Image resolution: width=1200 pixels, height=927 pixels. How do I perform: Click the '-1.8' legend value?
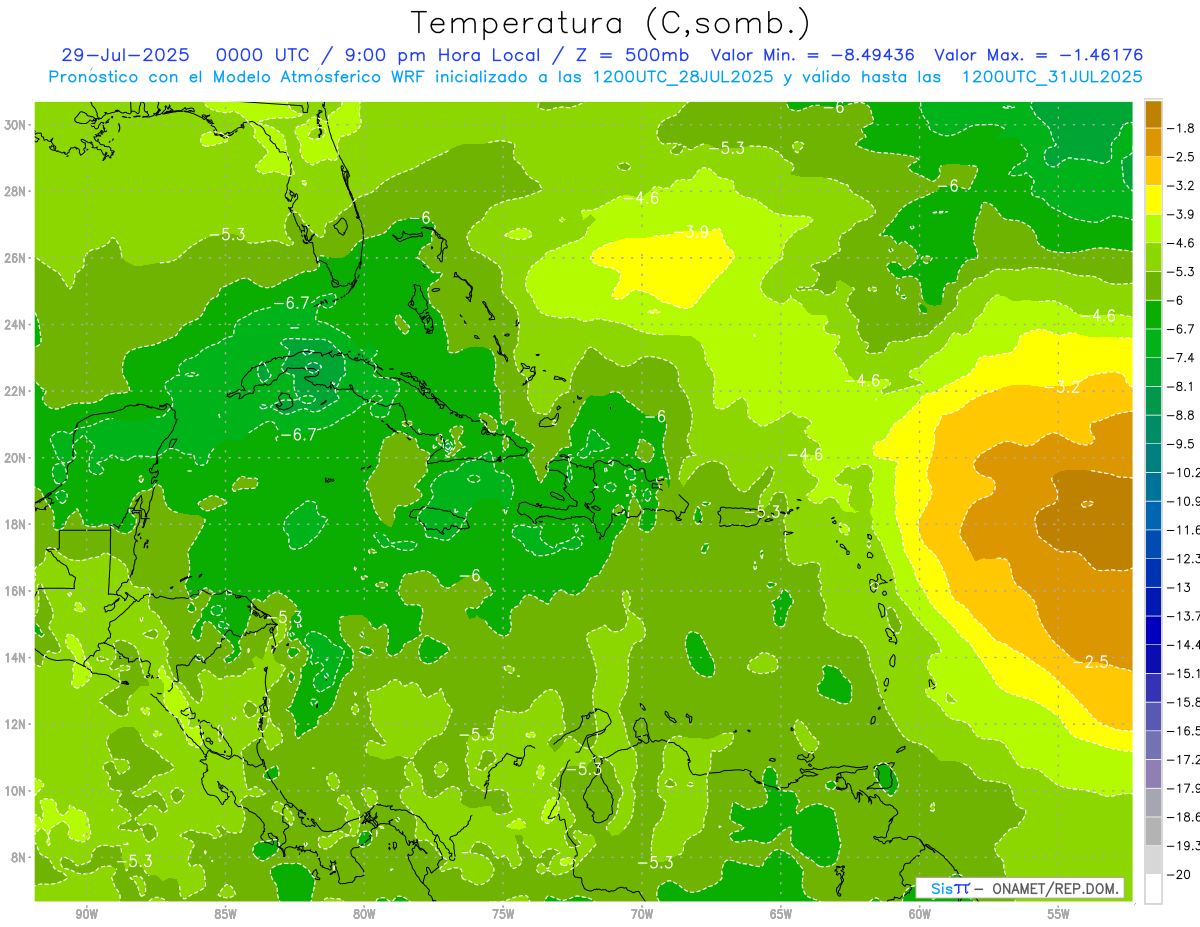click(x=1180, y=128)
